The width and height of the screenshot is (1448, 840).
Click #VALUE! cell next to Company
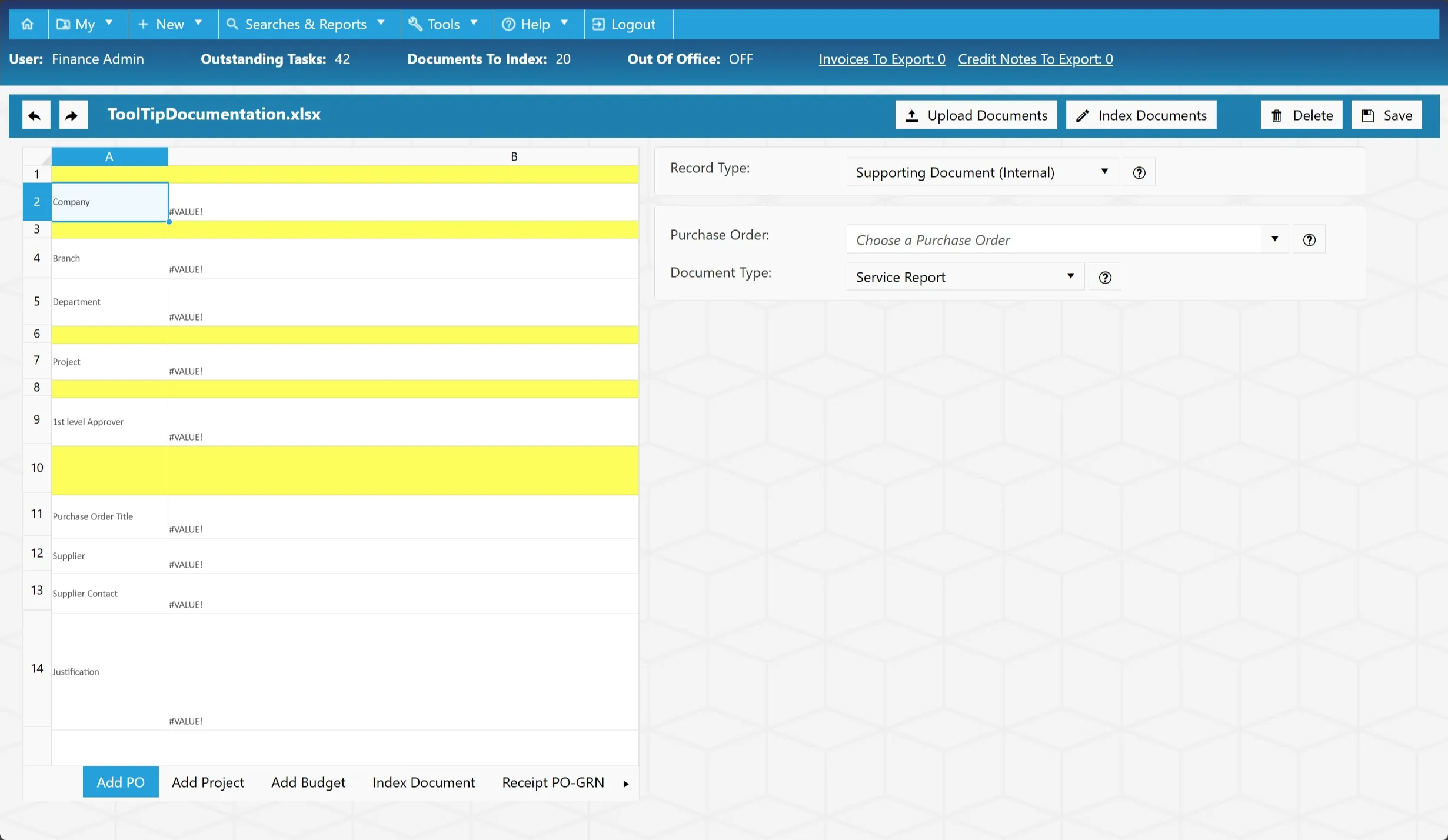(403, 202)
